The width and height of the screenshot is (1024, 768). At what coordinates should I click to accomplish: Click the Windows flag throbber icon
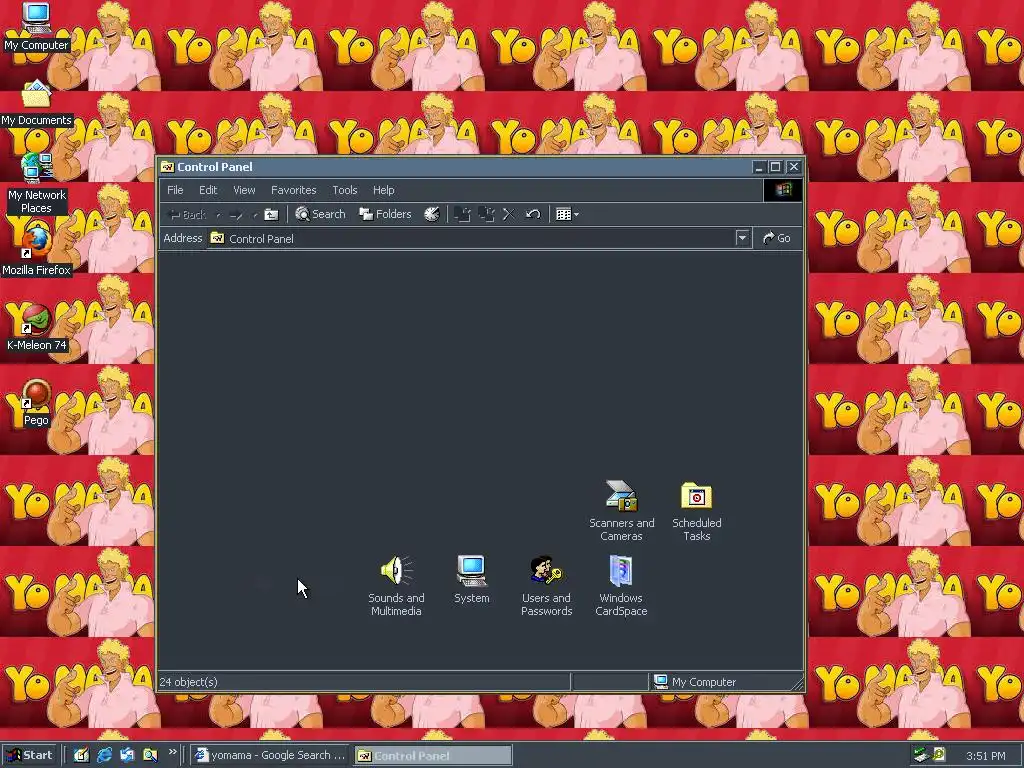pyautogui.click(x=783, y=190)
